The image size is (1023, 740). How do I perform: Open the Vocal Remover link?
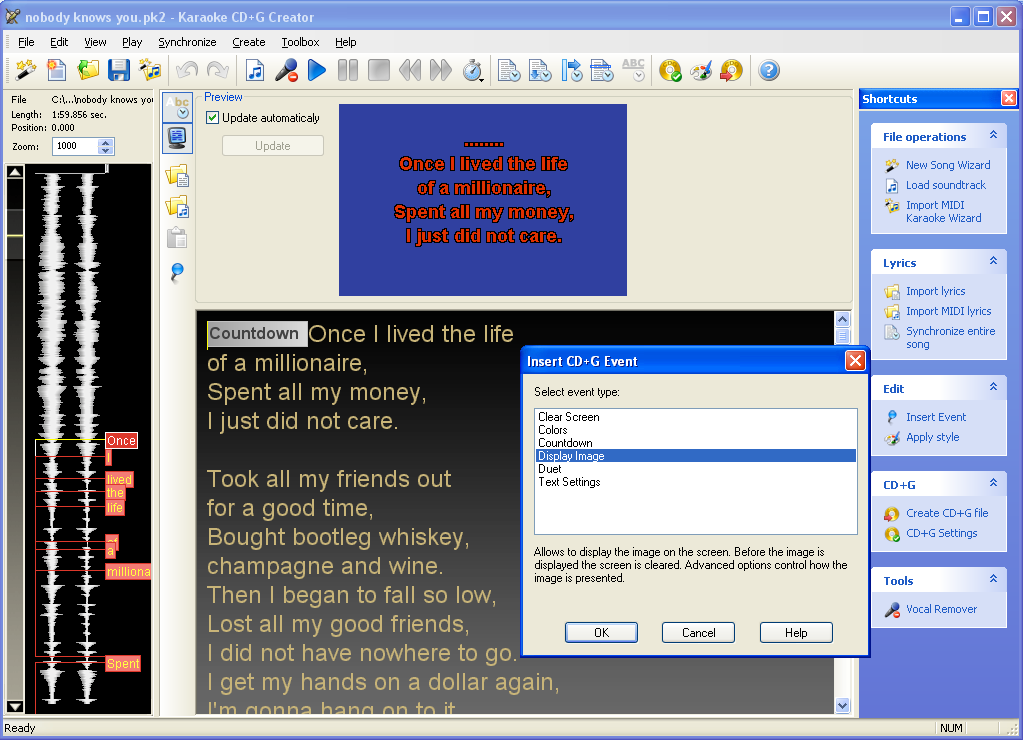point(941,609)
